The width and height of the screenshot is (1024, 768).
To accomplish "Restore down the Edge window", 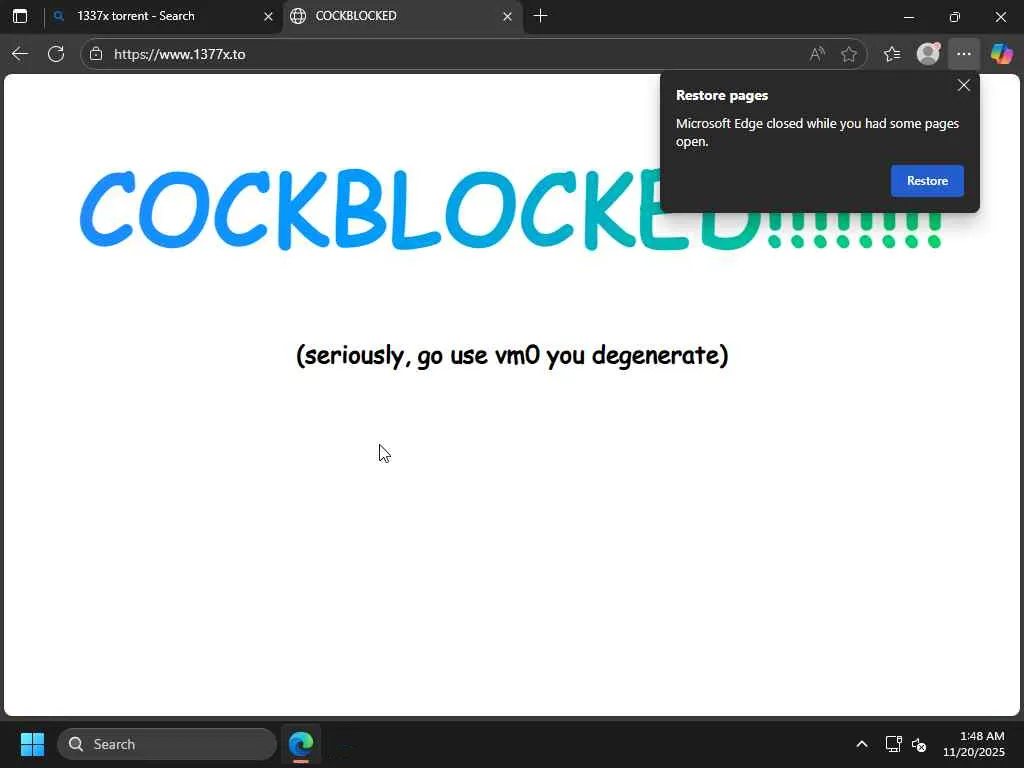I will coord(955,17).
